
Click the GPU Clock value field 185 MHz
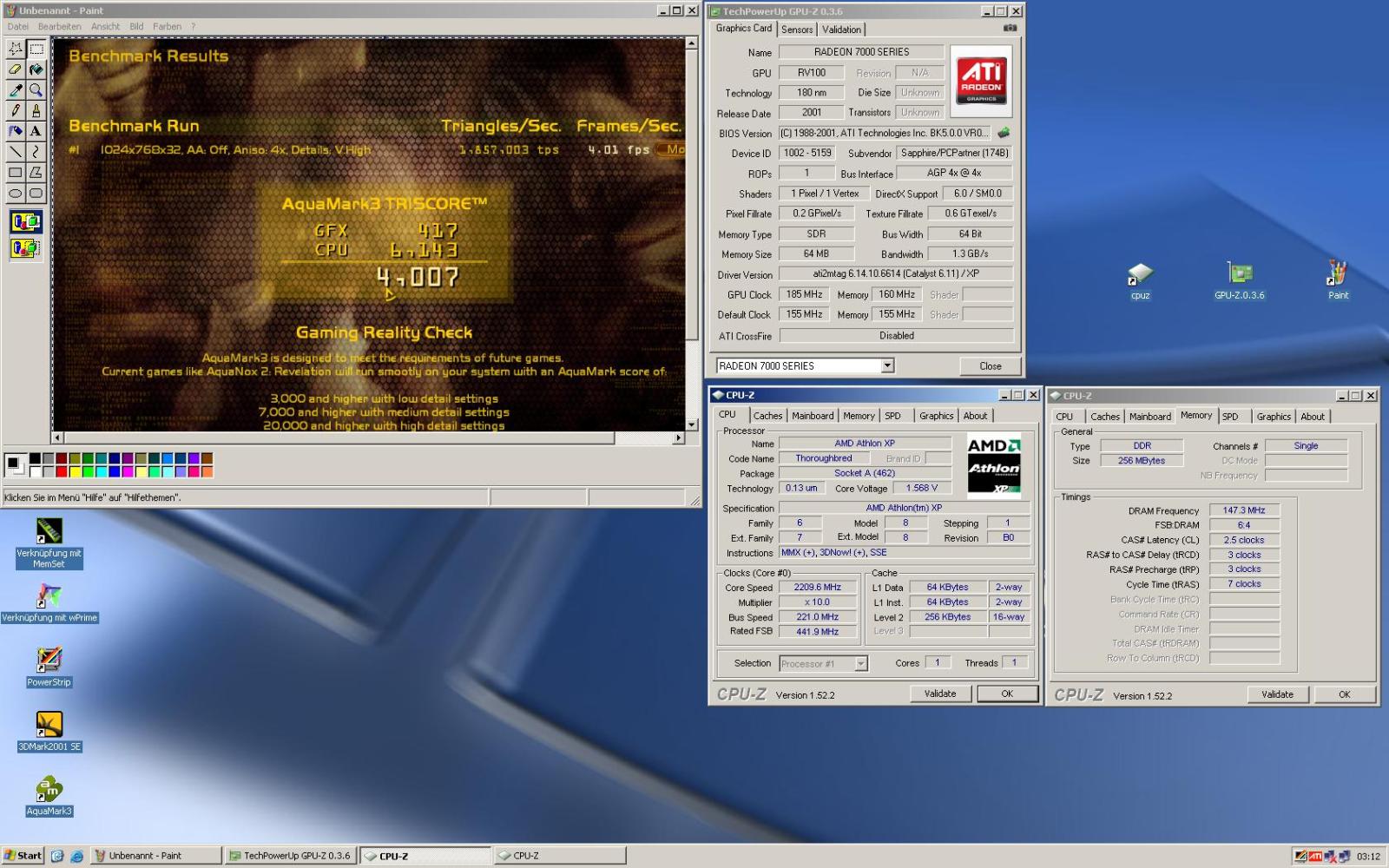pos(804,294)
